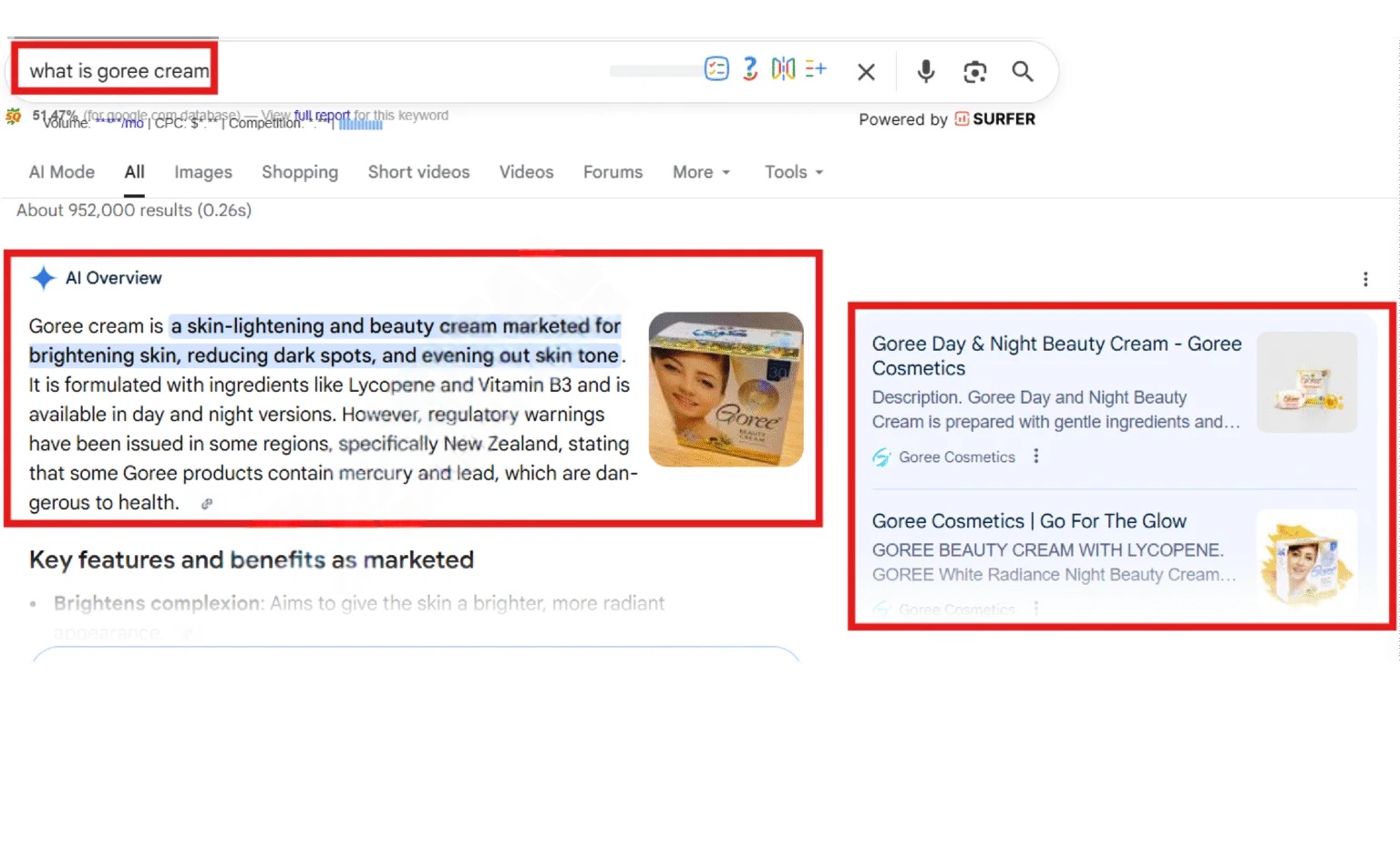Start voice search with the microphone icon
This screenshot has height=852, width=1400.
point(925,71)
